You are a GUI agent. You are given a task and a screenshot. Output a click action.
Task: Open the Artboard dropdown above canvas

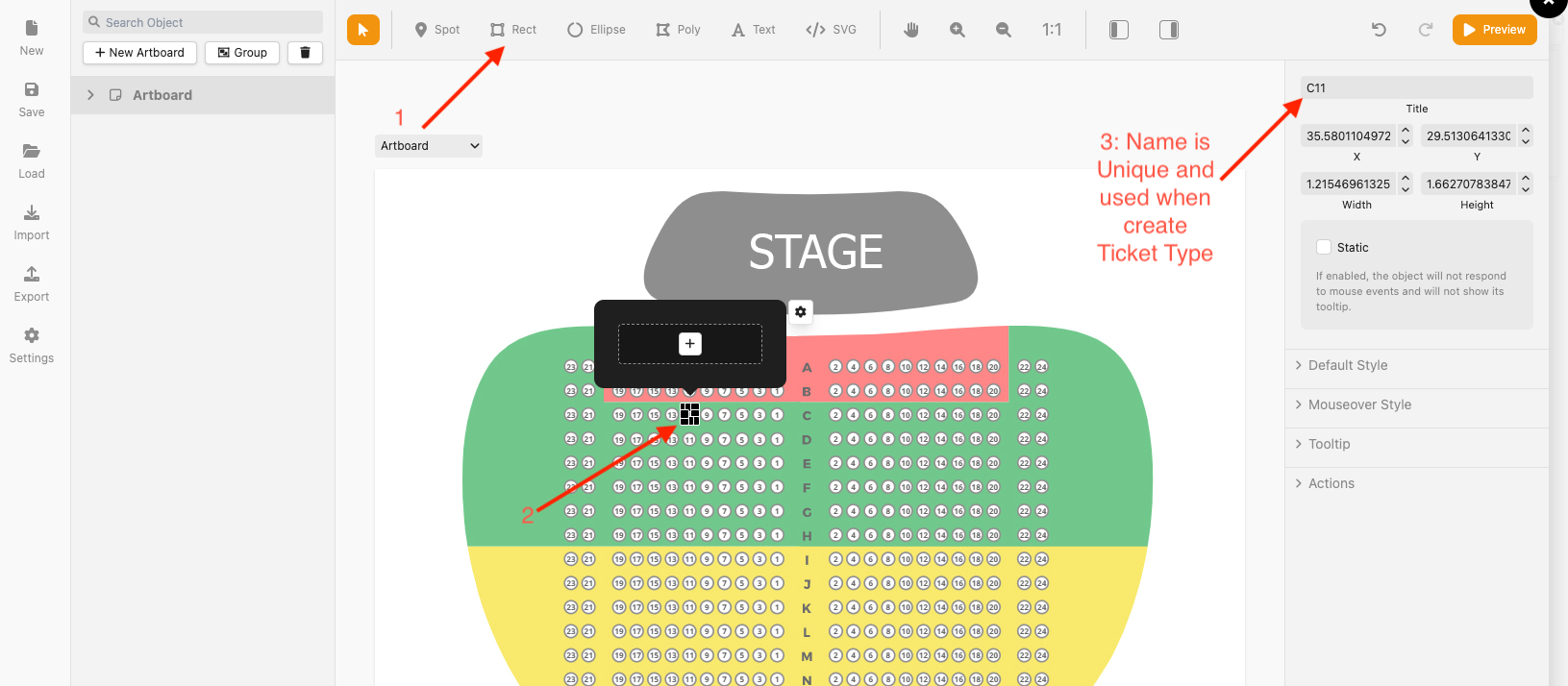[429, 146]
